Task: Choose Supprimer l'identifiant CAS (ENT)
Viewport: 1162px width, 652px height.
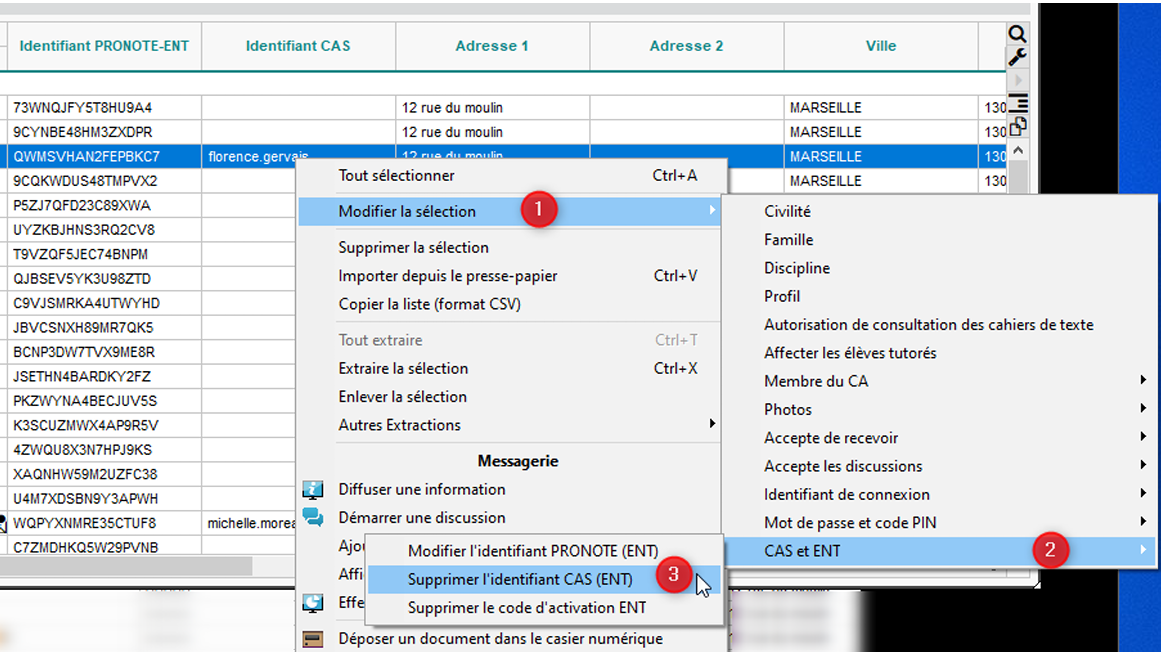Action: click(x=519, y=579)
